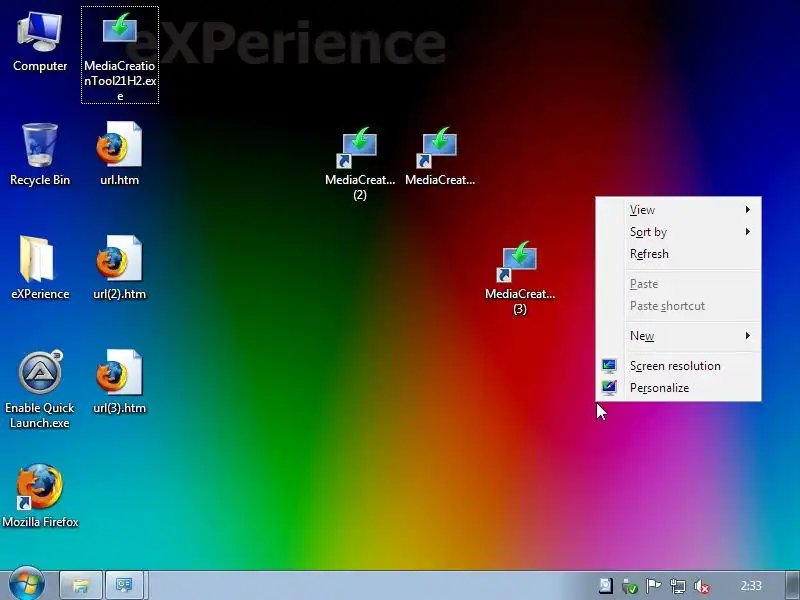Select the MediaCreat... (3) shortcut icon
The image size is (800, 600).
(519, 278)
